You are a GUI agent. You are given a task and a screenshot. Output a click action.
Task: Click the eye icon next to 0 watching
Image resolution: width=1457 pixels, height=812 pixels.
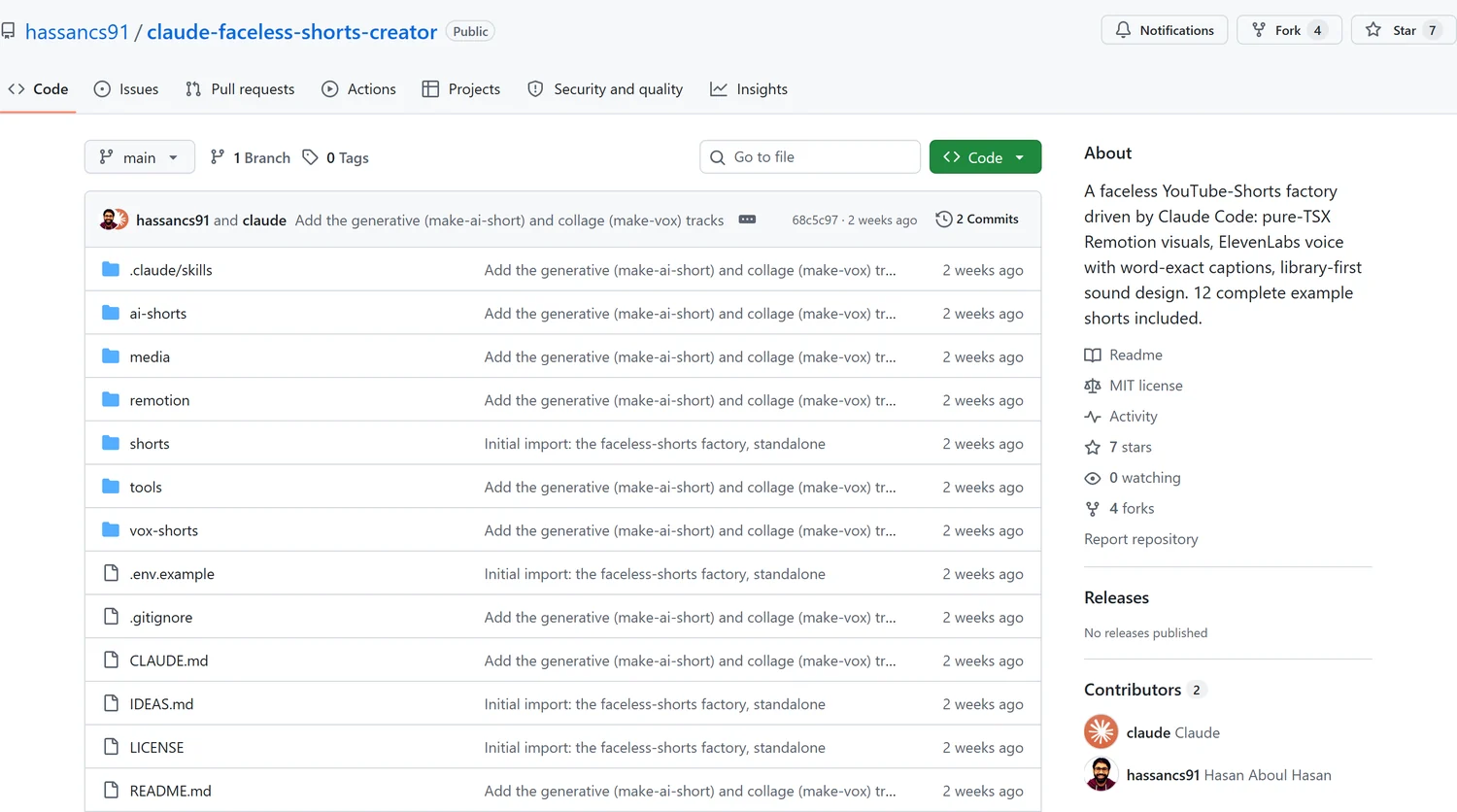pyautogui.click(x=1093, y=478)
